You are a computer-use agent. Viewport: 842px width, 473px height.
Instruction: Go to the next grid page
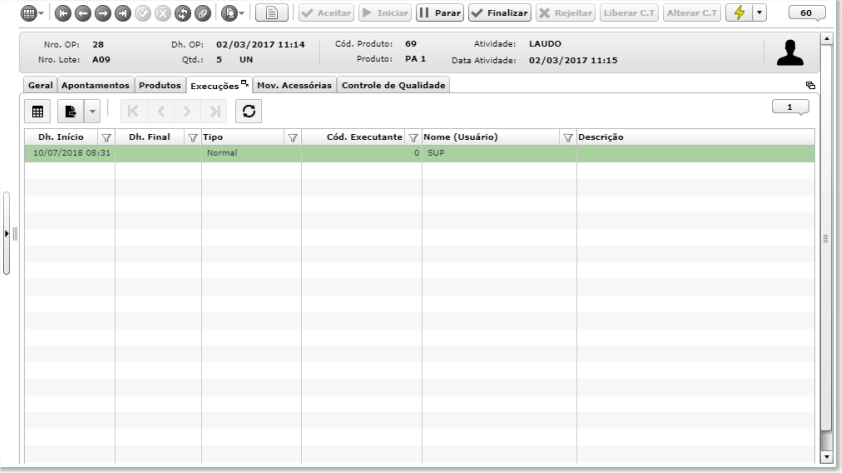pyautogui.click(x=187, y=111)
